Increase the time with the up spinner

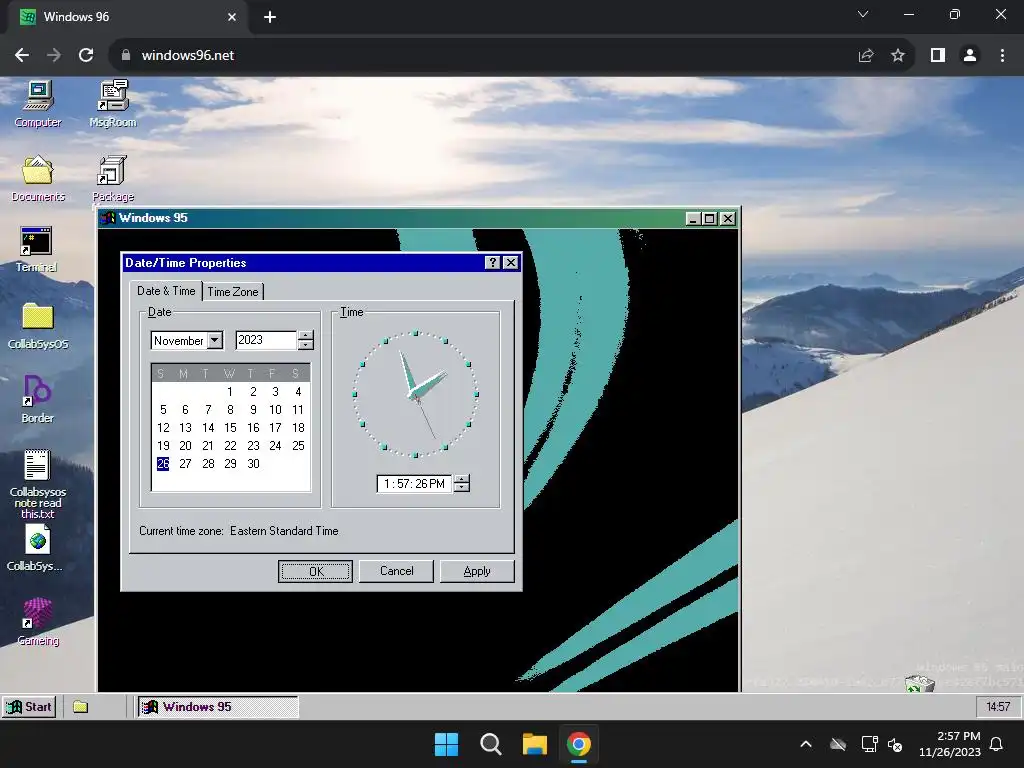pyautogui.click(x=462, y=479)
